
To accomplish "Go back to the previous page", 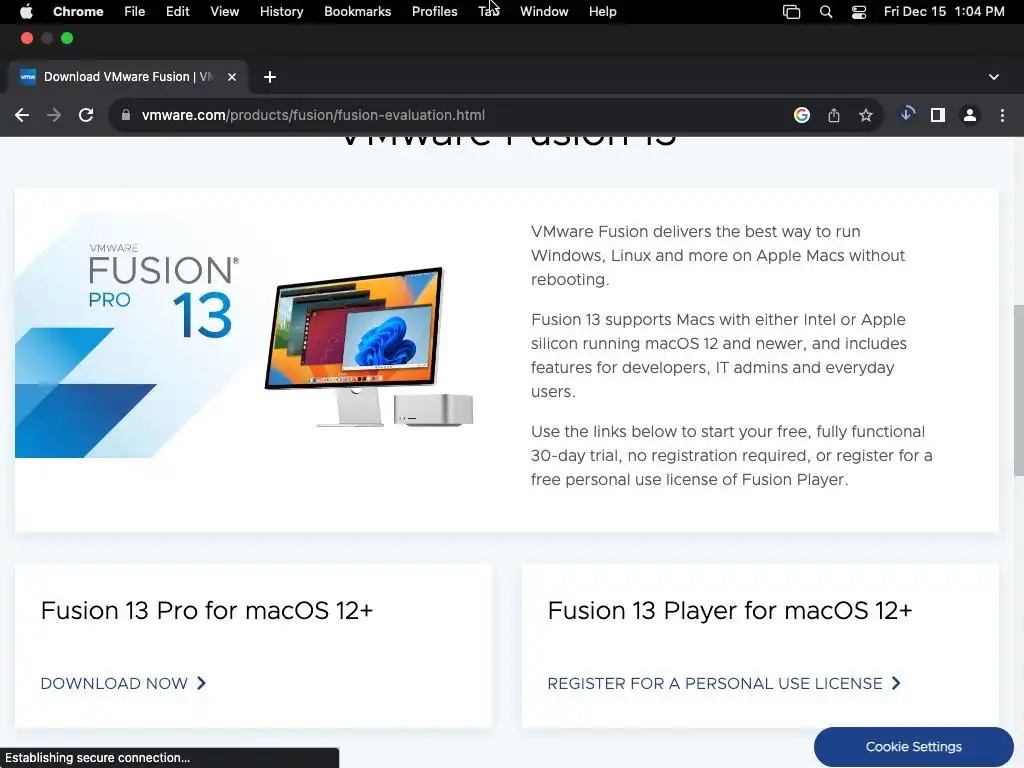I will (22, 115).
